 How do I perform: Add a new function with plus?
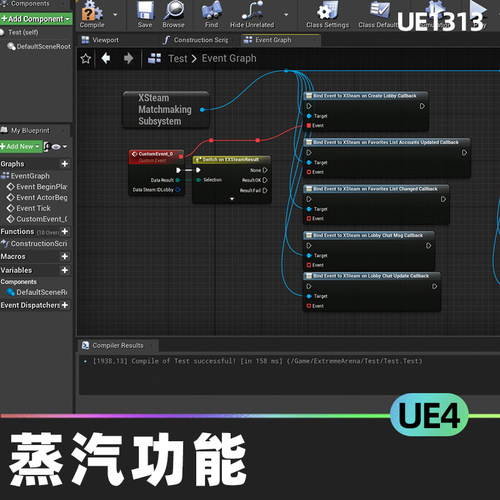pyautogui.click(x=65, y=231)
